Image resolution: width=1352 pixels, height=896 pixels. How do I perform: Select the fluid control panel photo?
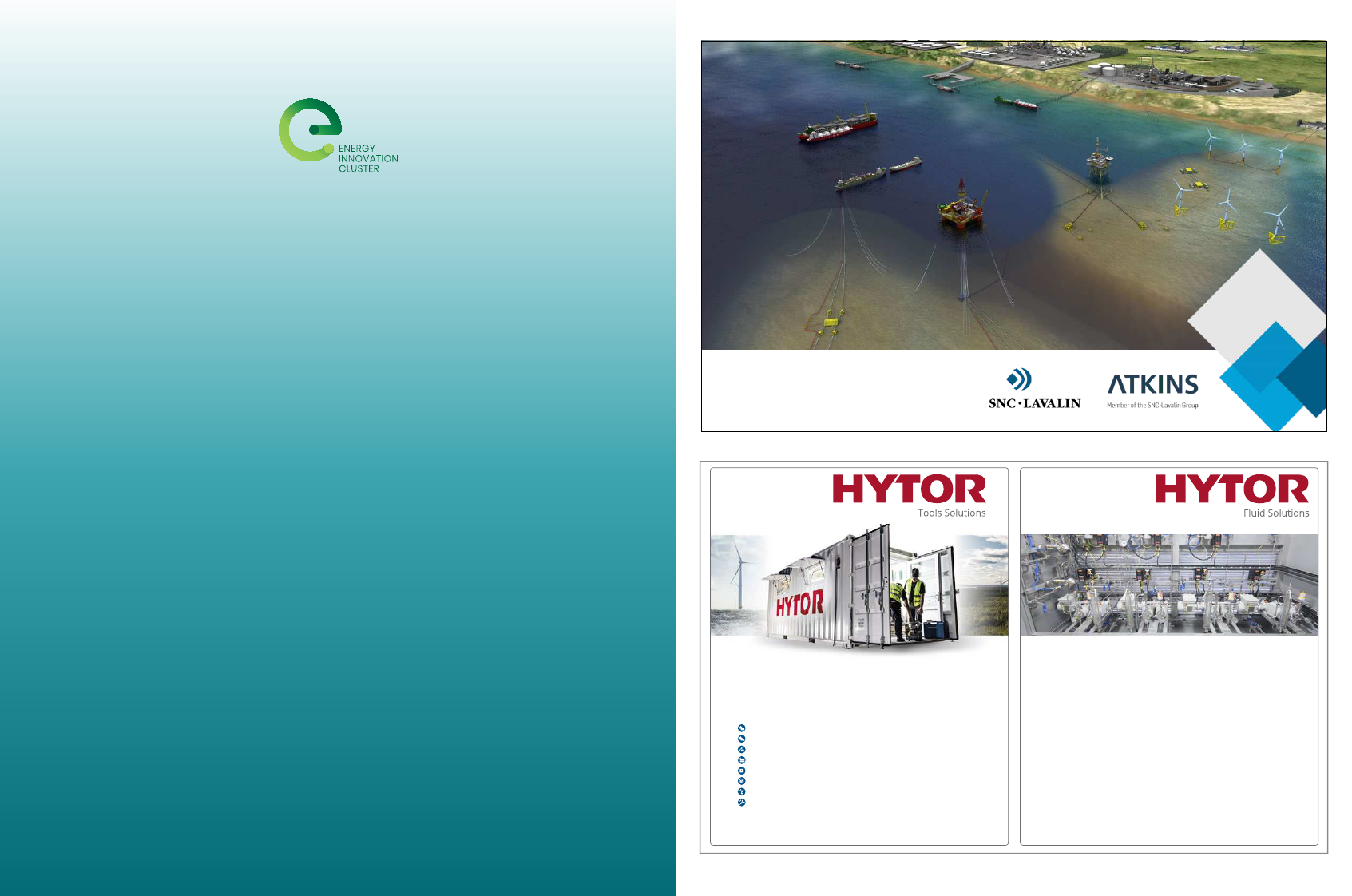tap(1169, 585)
